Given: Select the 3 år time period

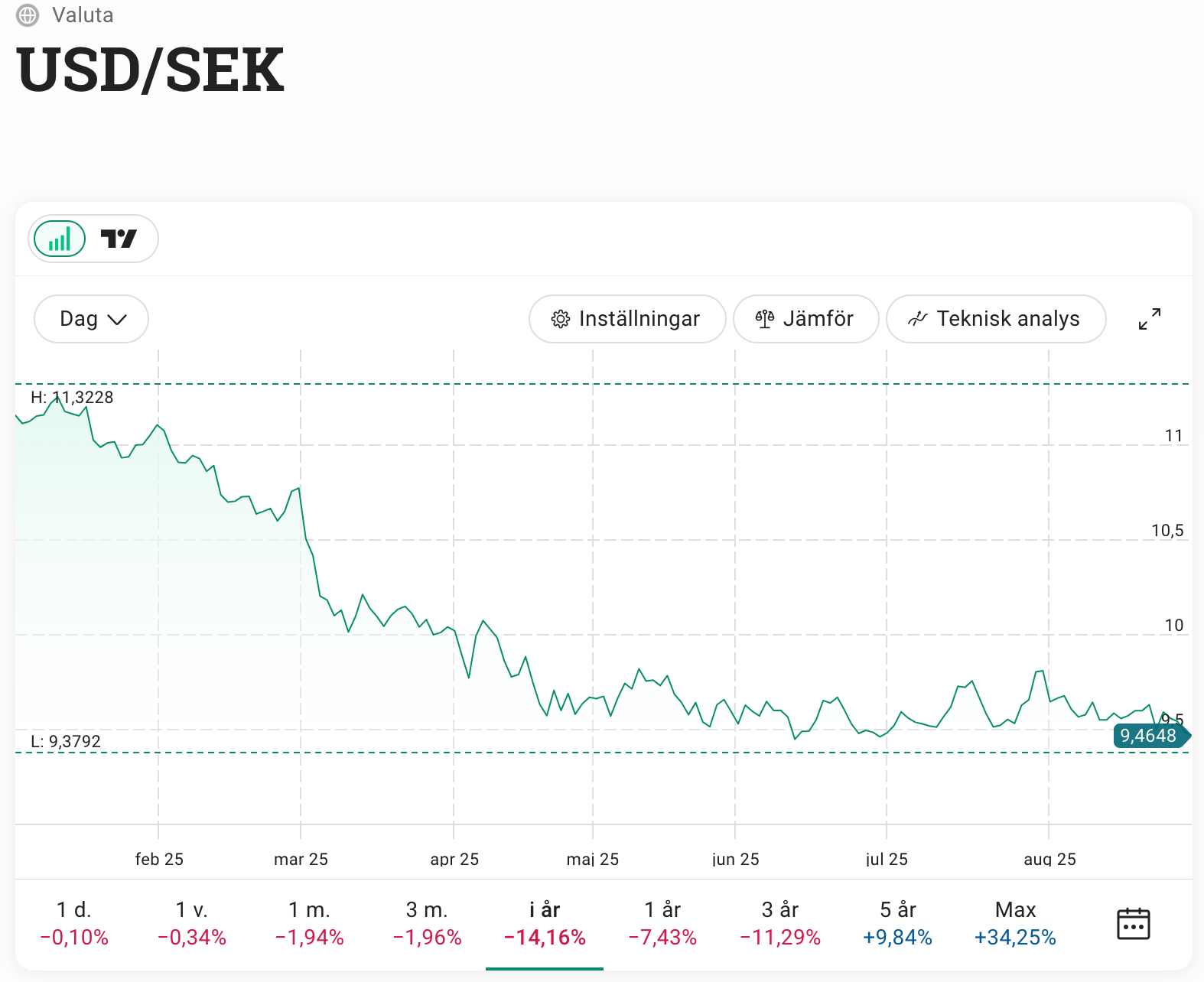Looking at the screenshot, I should [x=780, y=923].
